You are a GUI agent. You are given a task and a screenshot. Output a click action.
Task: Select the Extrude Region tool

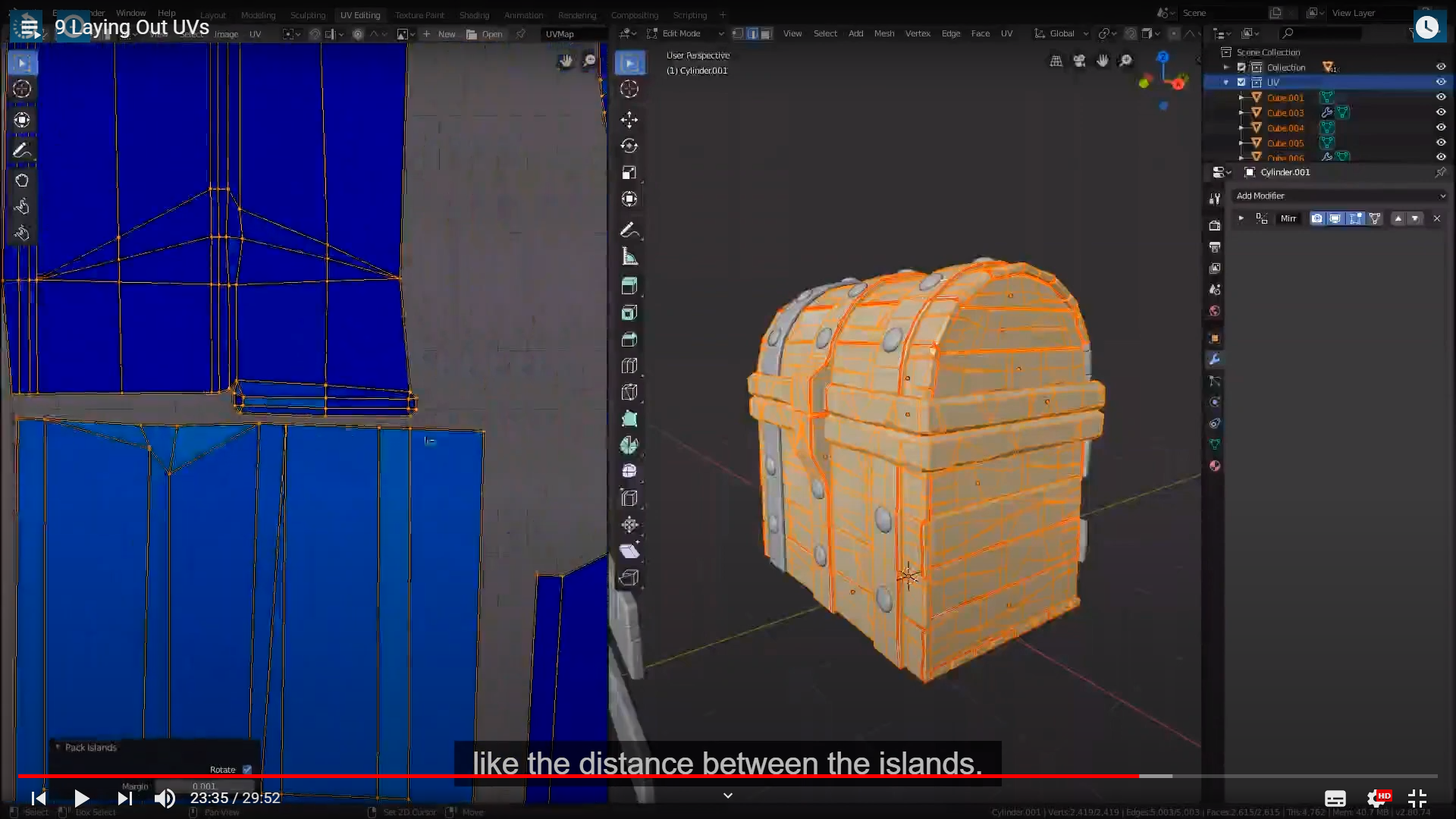[x=629, y=286]
